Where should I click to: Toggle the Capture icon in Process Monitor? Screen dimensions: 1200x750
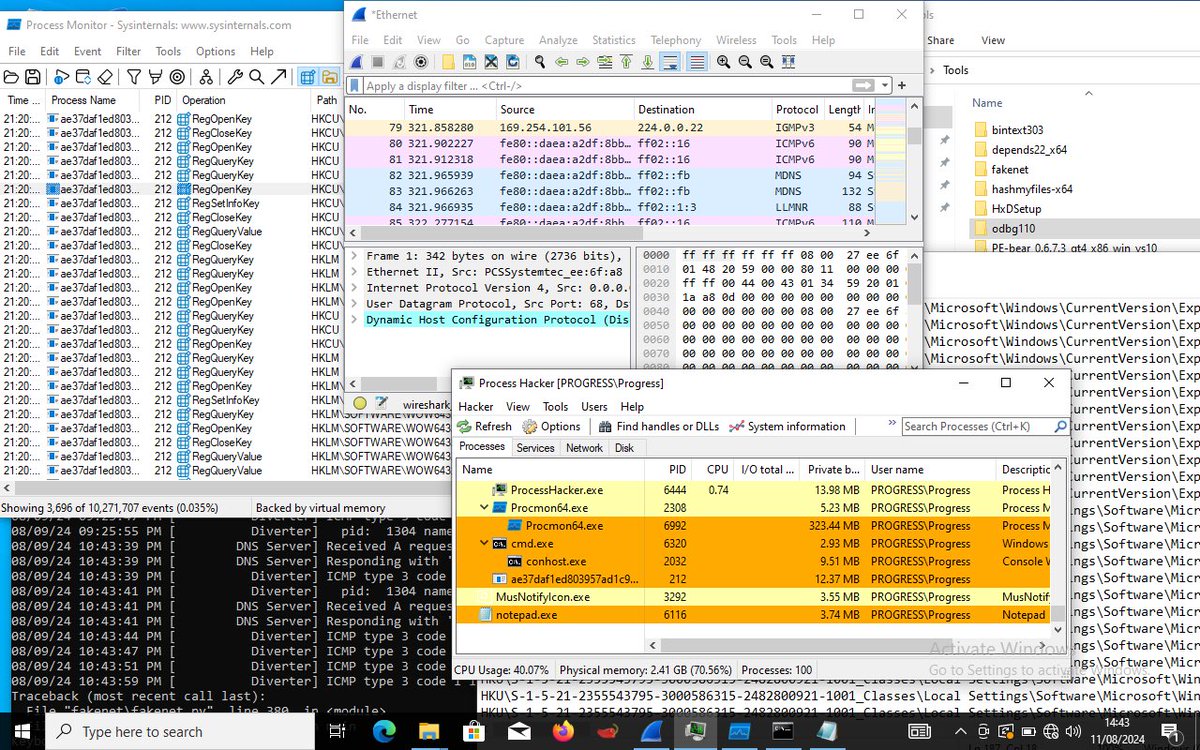61,77
